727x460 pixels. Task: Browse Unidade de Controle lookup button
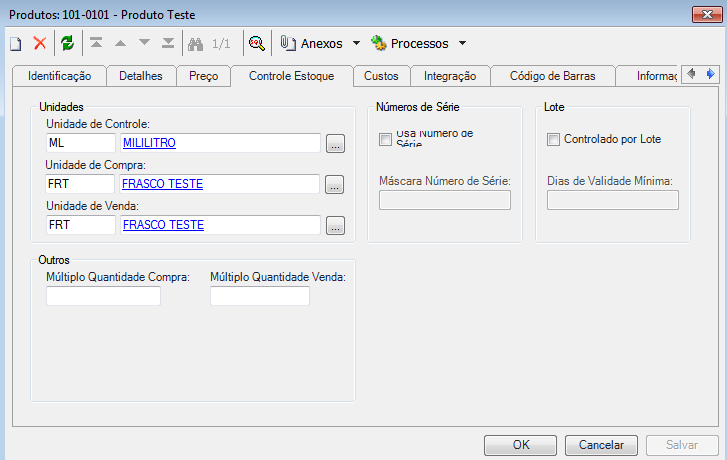tap(335, 143)
